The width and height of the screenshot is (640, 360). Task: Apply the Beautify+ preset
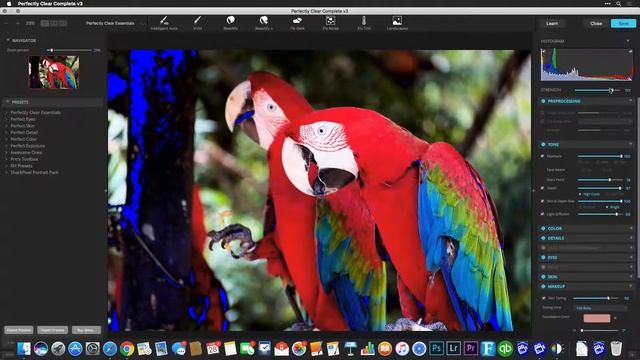(x=264, y=23)
